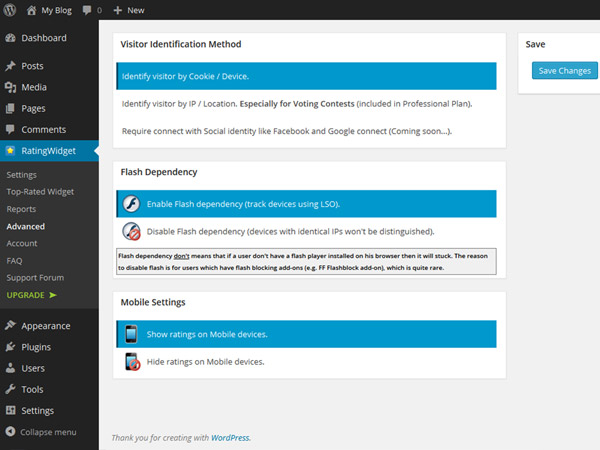Choose Enable Flash dependency option

pos(306,204)
